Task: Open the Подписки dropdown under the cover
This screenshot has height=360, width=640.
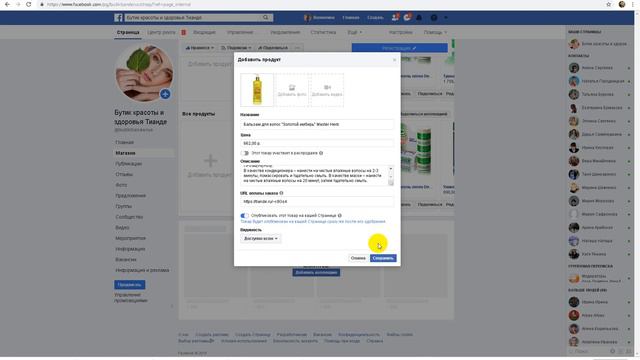Action: pos(236,48)
